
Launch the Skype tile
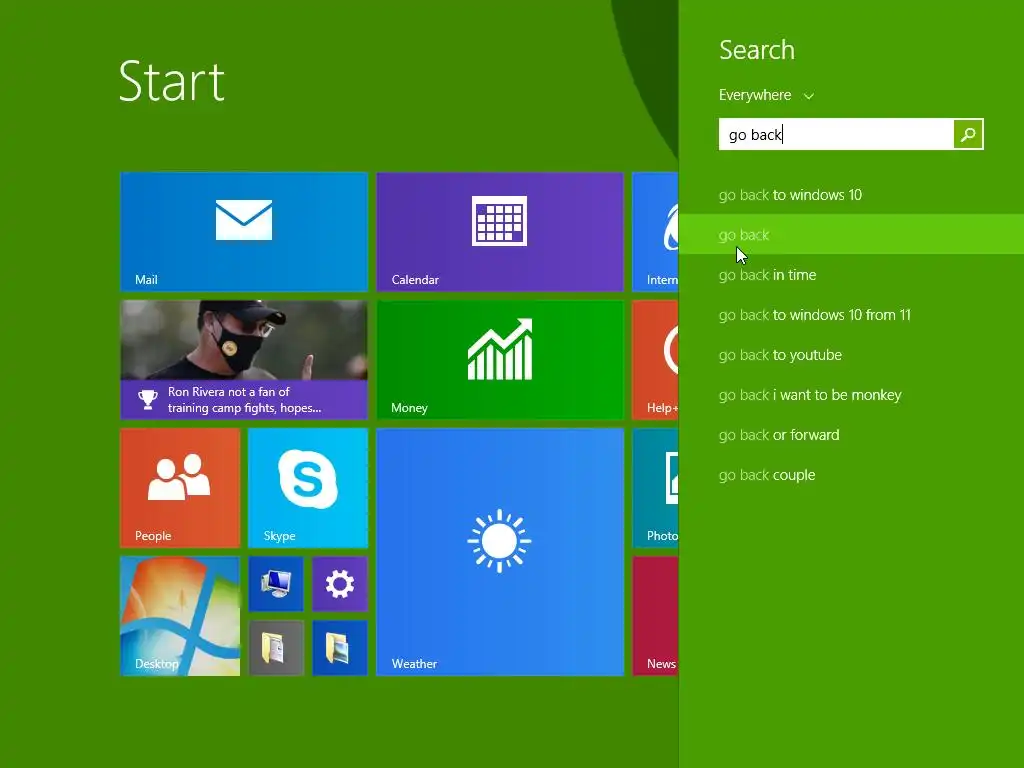(308, 487)
